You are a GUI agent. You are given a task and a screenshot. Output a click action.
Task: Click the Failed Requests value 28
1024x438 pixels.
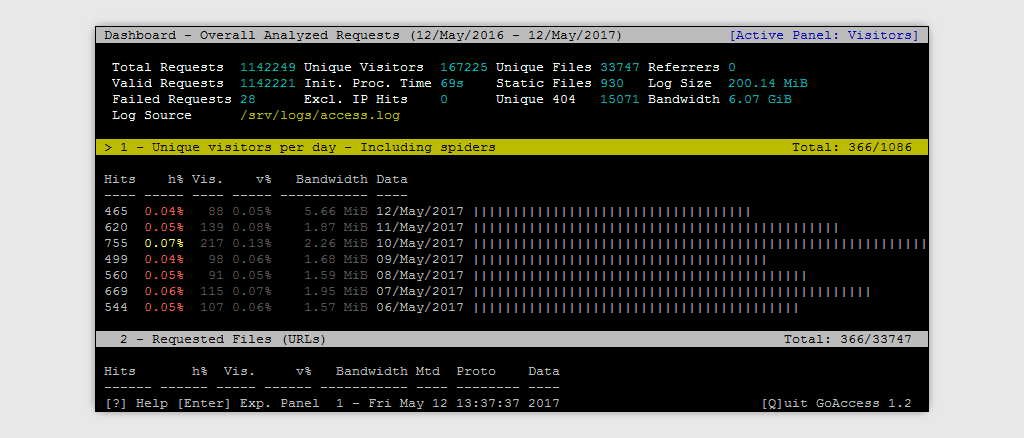pos(248,99)
